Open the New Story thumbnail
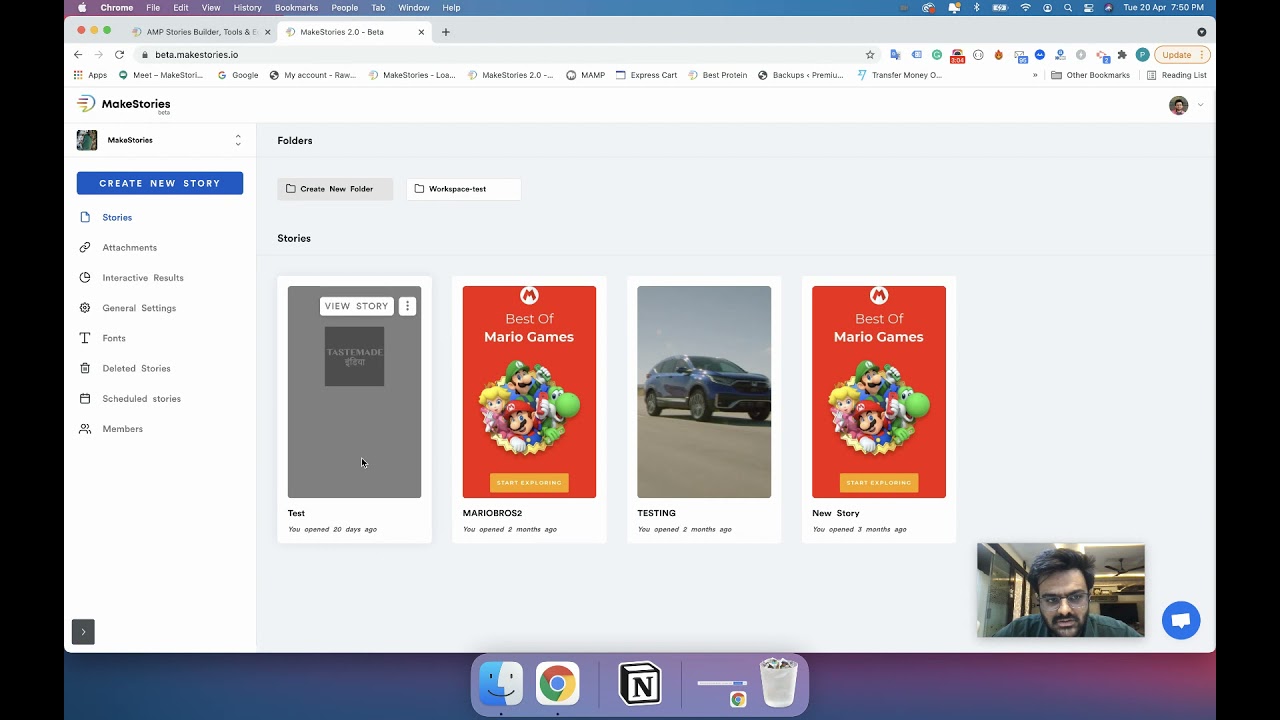 click(879, 392)
